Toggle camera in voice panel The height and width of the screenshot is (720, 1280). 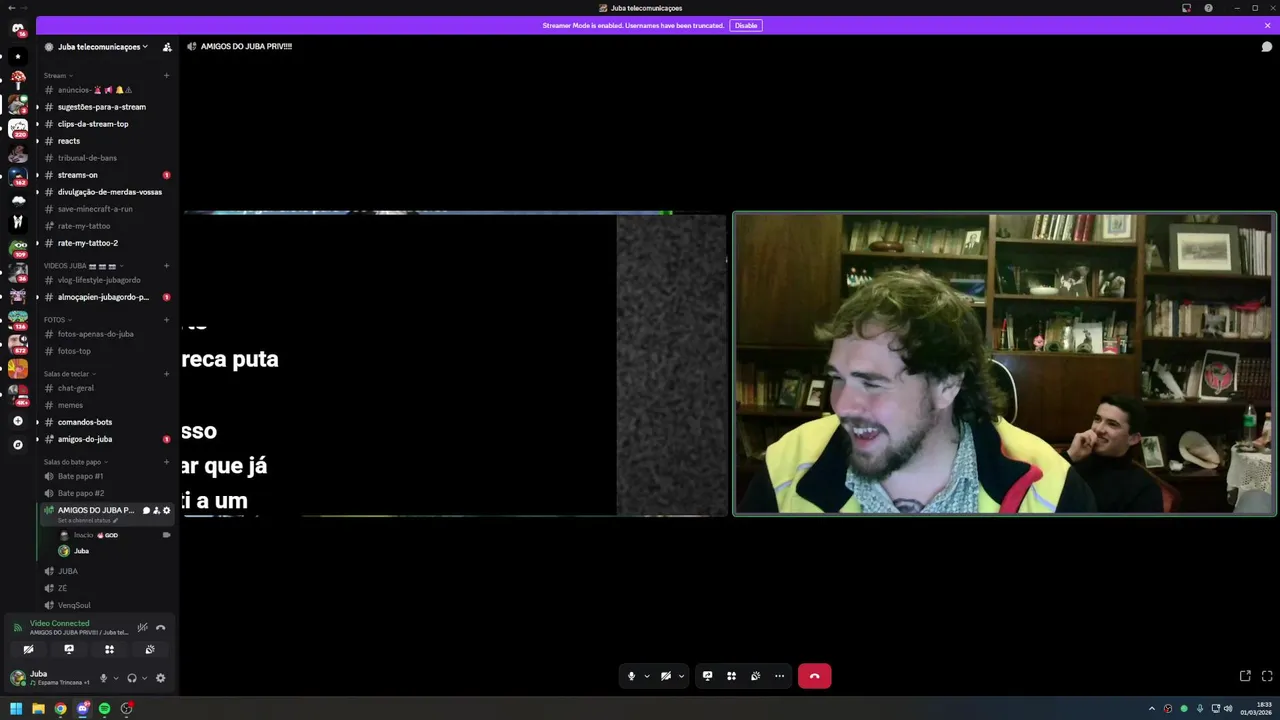28,649
